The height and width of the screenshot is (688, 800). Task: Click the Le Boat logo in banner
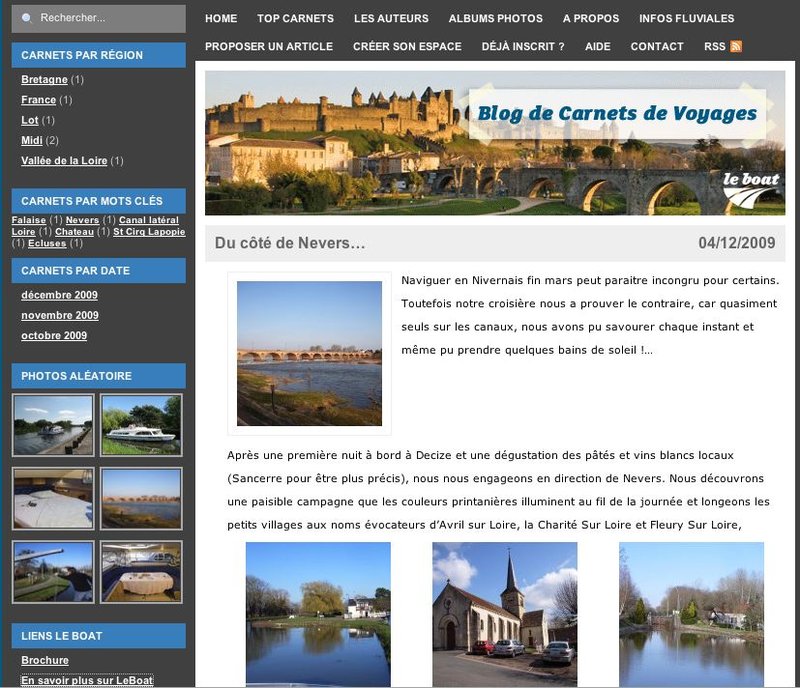(751, 188)
